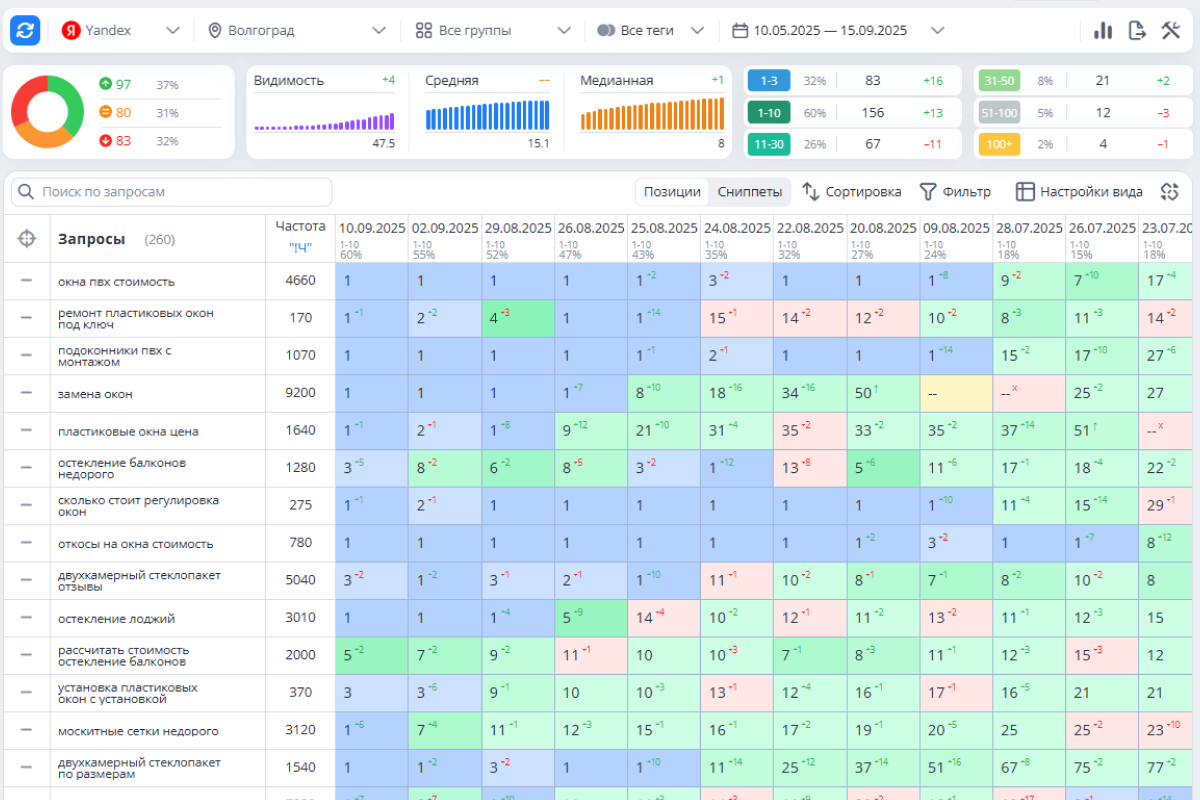This screenshot has width=1200, height=800.
Task: Click the blue refresh icon button
Action: tap(26, 30)
